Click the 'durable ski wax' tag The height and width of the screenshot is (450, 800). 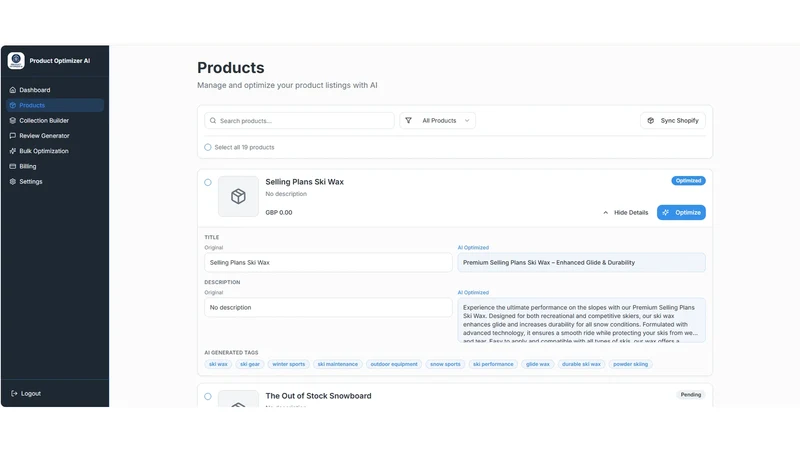coord(582,364)
